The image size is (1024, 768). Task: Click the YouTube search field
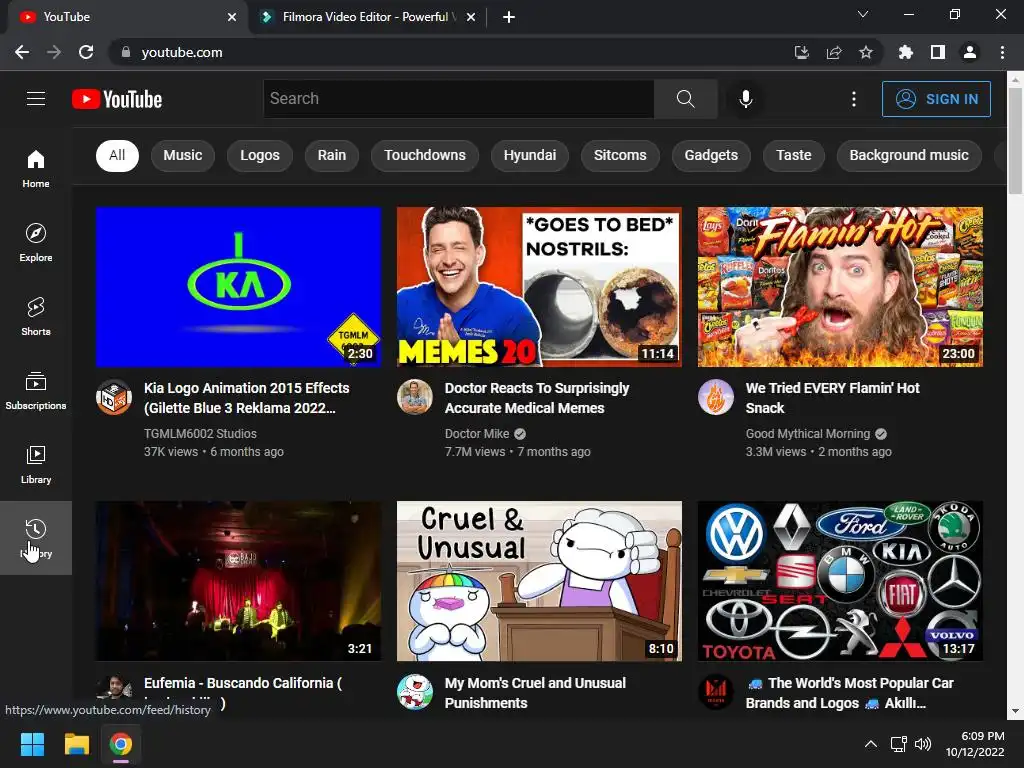(458, 99)
